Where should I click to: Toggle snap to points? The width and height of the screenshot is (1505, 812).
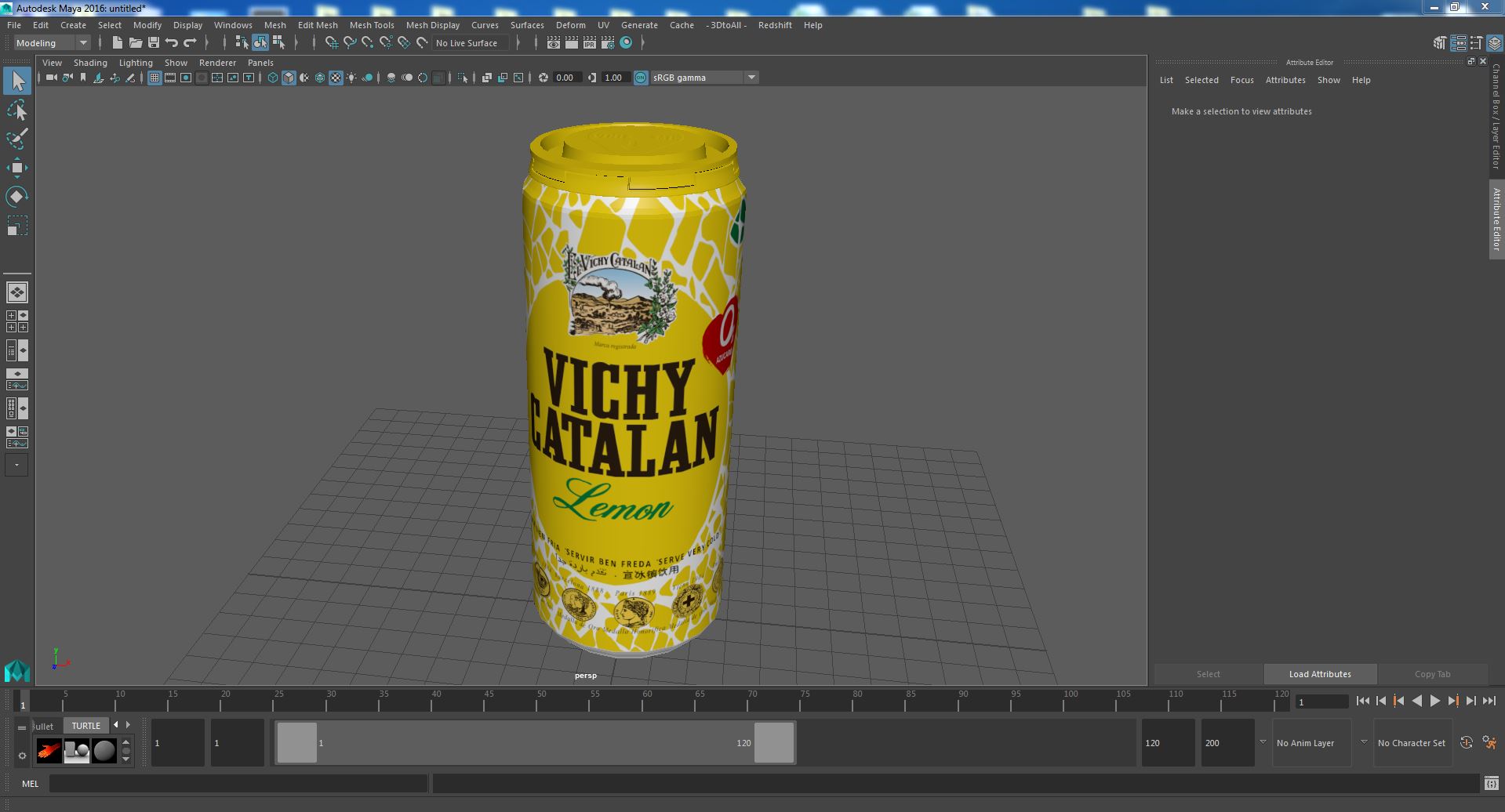(x=368, y=43)
